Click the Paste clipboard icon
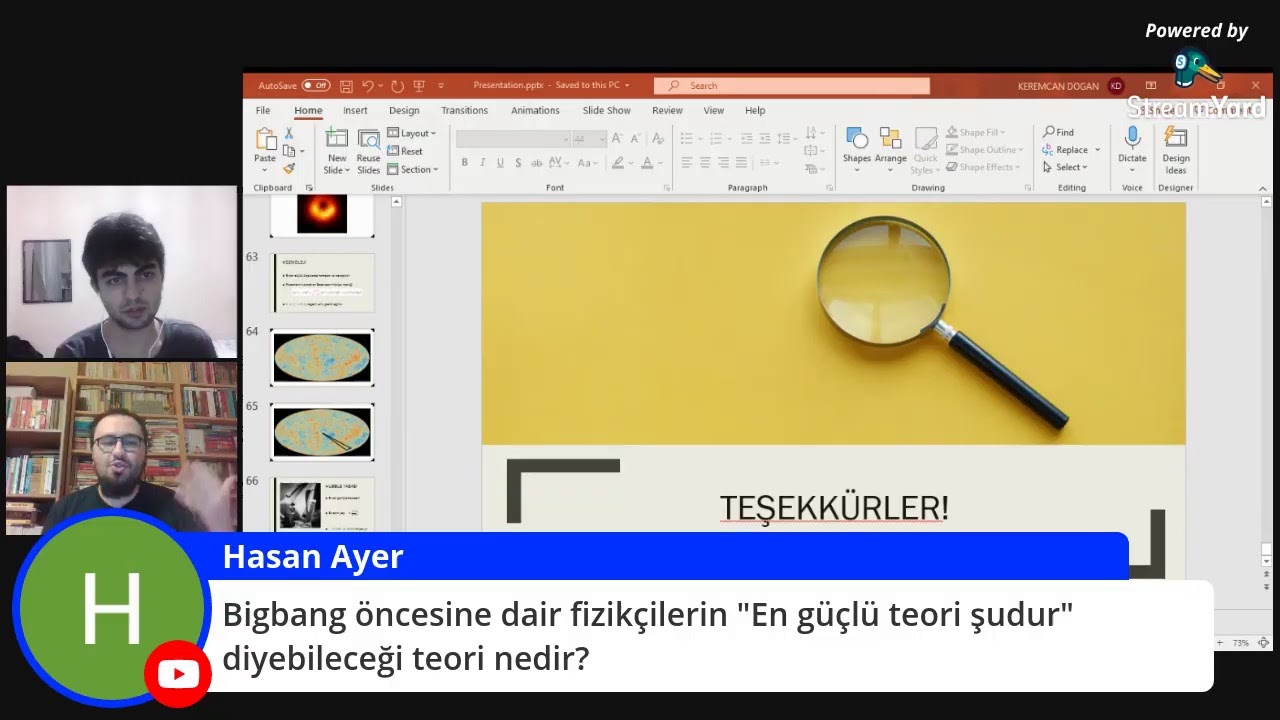This screenshot has width=1280, height=720. point(265,139)
